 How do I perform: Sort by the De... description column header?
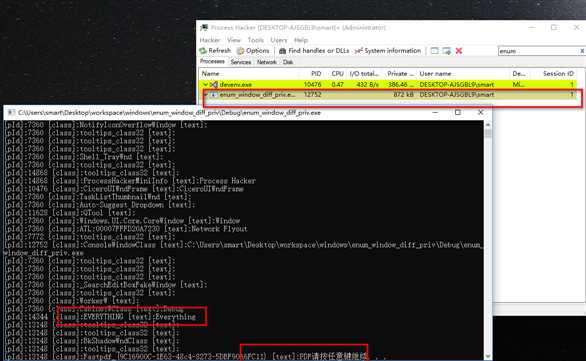519,74
